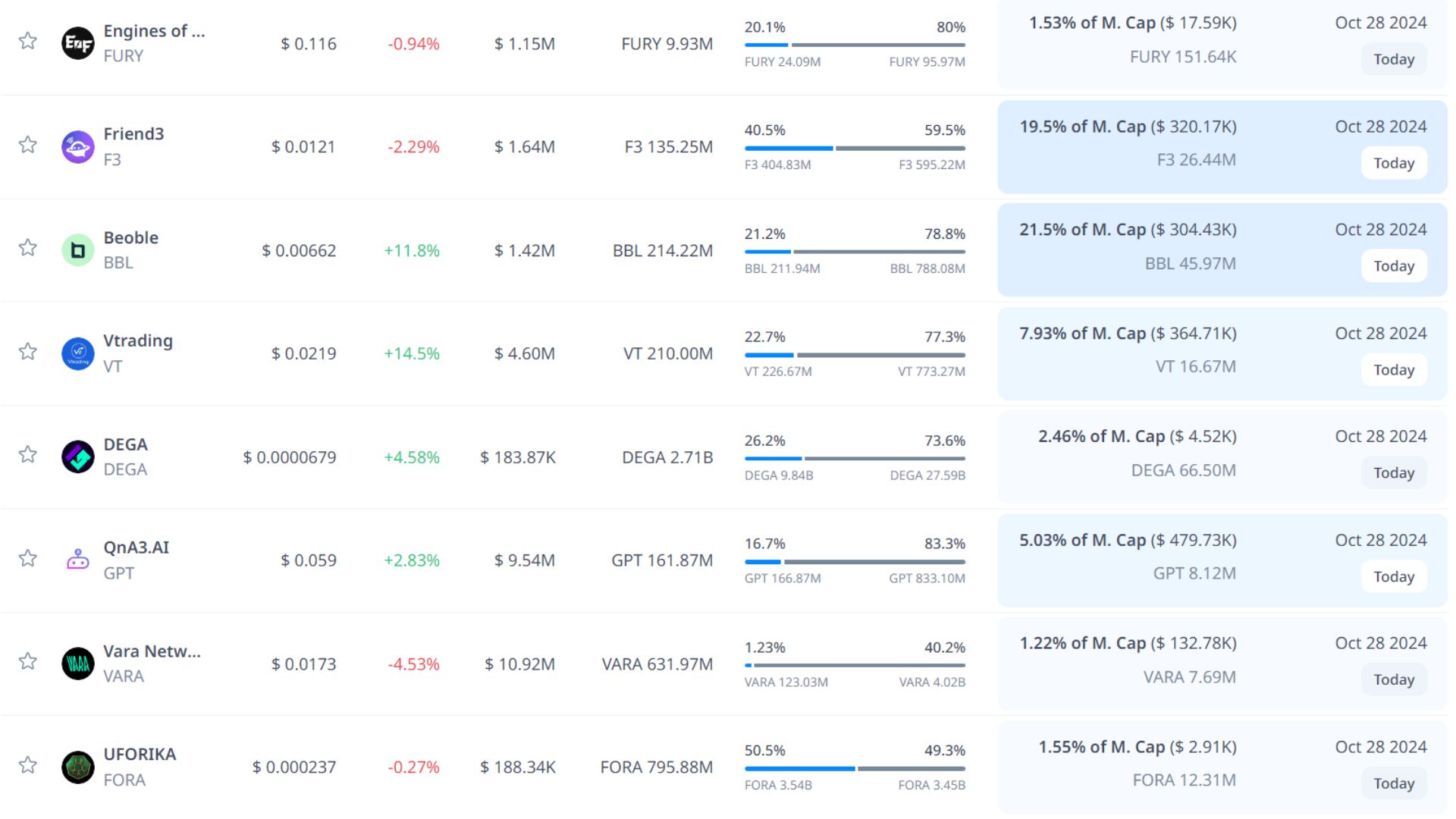Click the Today badge in FURY row
This screenshot has height=819, width=1456.
click(1393, 59)
